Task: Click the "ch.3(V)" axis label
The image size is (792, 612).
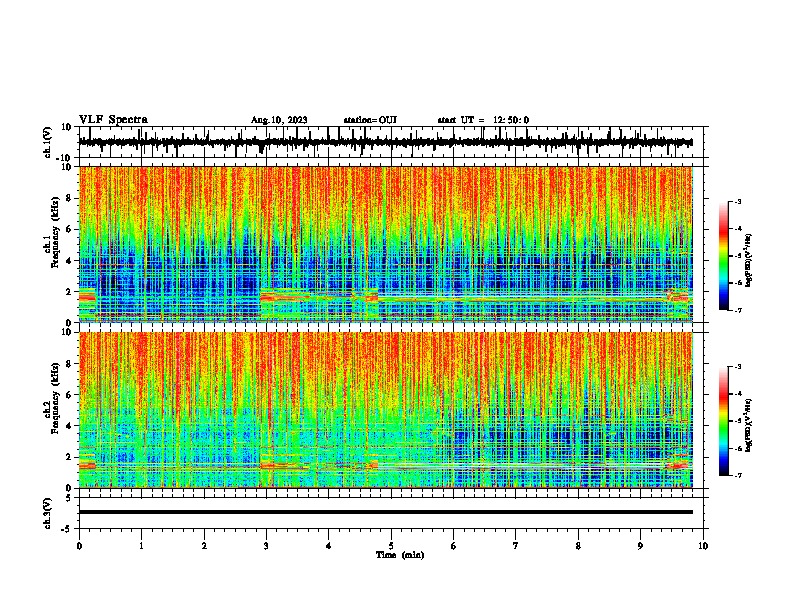Action: (x=48, y=513)
